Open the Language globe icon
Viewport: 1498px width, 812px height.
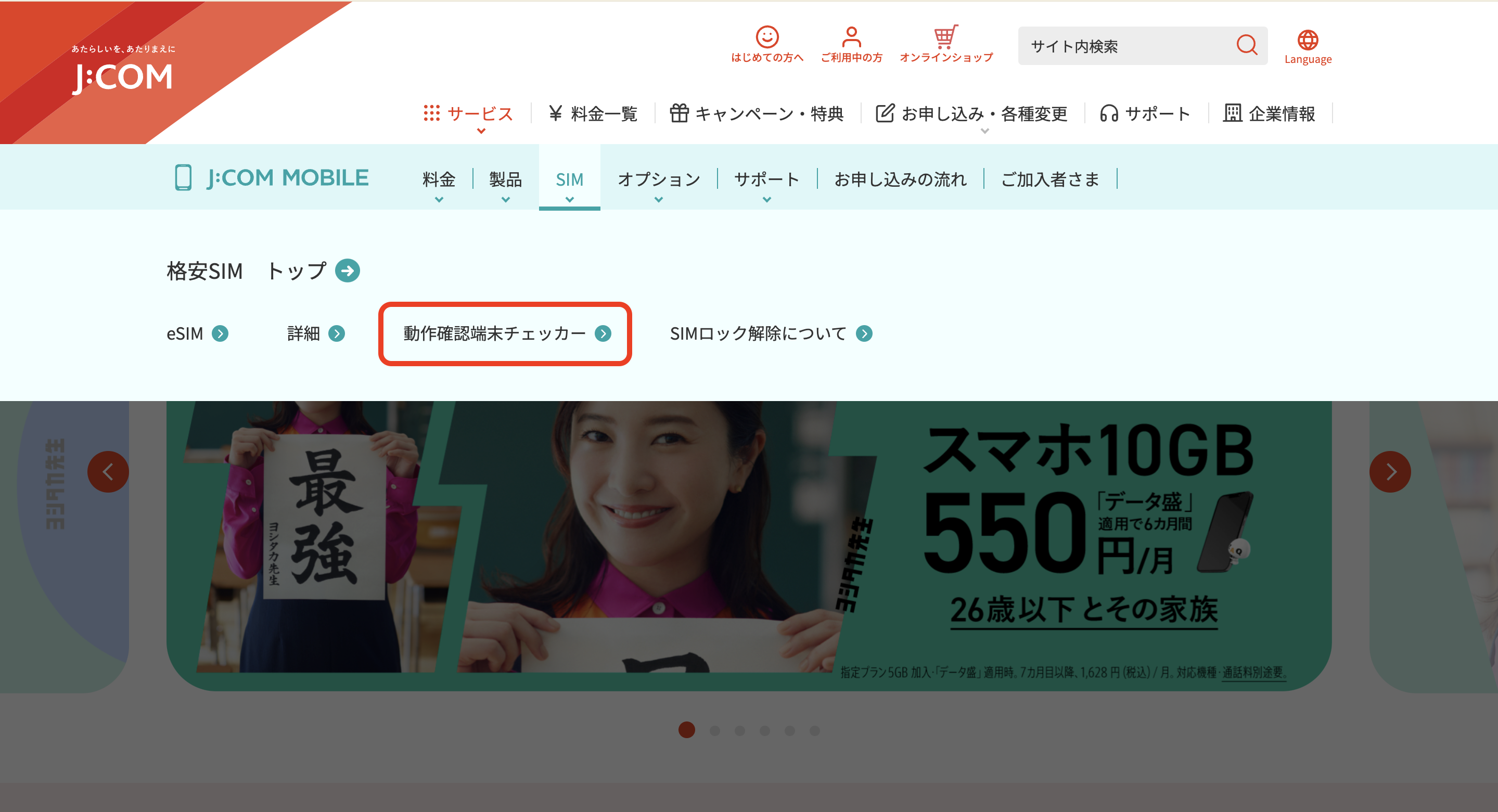click(x=1308, y=40)
